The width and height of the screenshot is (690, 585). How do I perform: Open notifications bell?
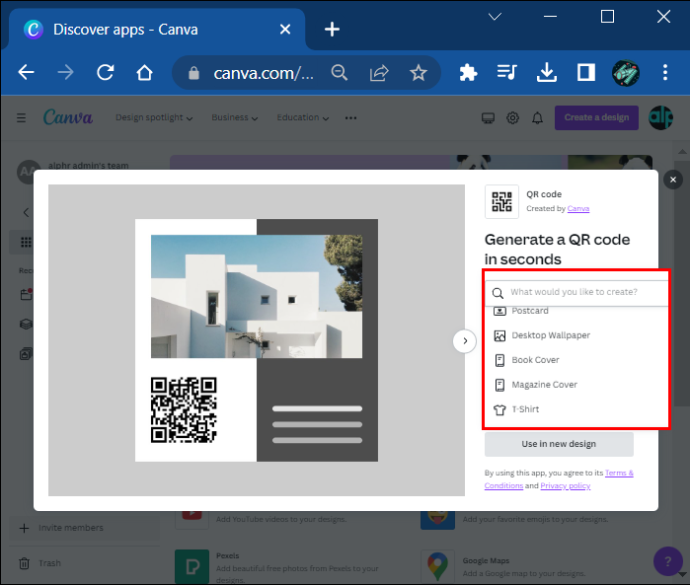tap(537, 118)
